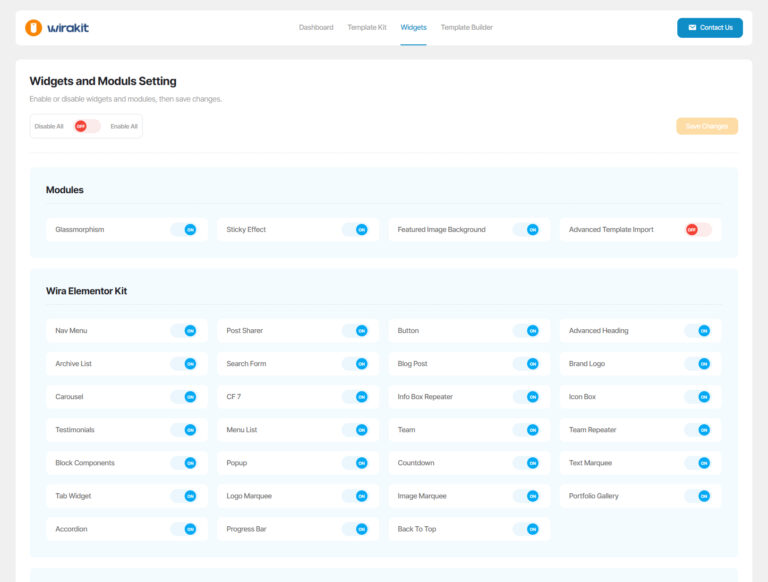This screenshot has width=768, height=582.
Task: Toggle the Post Sharer widget switch
Action: tap(355, 331)
